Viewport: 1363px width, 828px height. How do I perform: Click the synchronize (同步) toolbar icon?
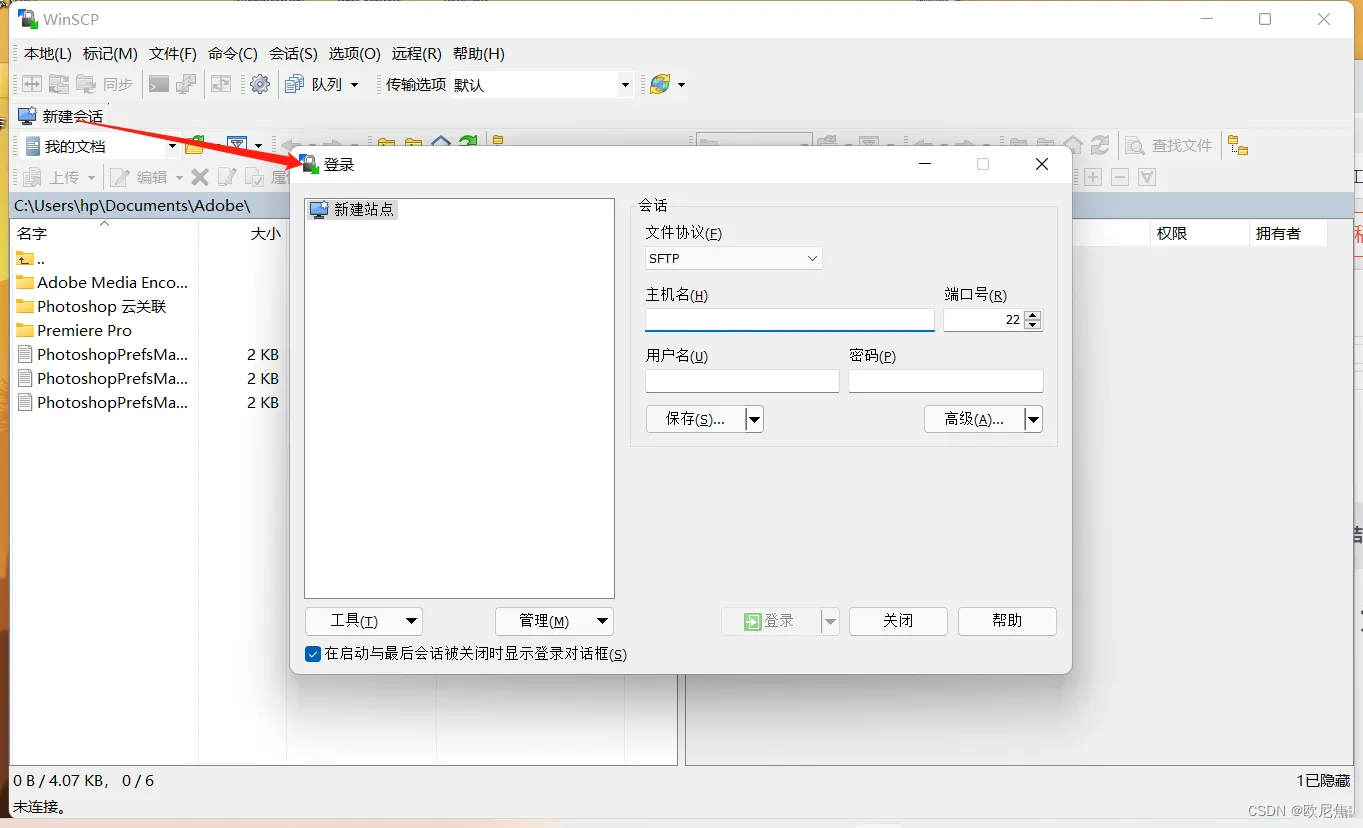click(113, 84)
